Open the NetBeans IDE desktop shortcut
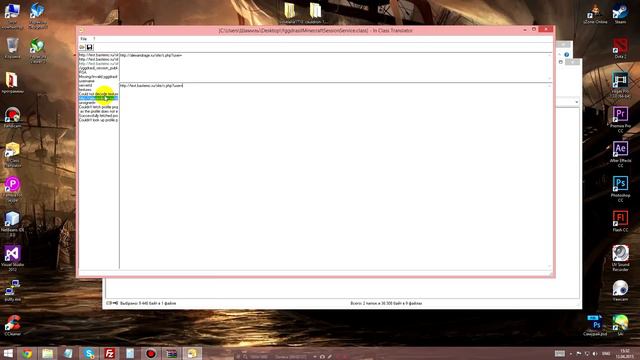 click(x=12, y=224)
